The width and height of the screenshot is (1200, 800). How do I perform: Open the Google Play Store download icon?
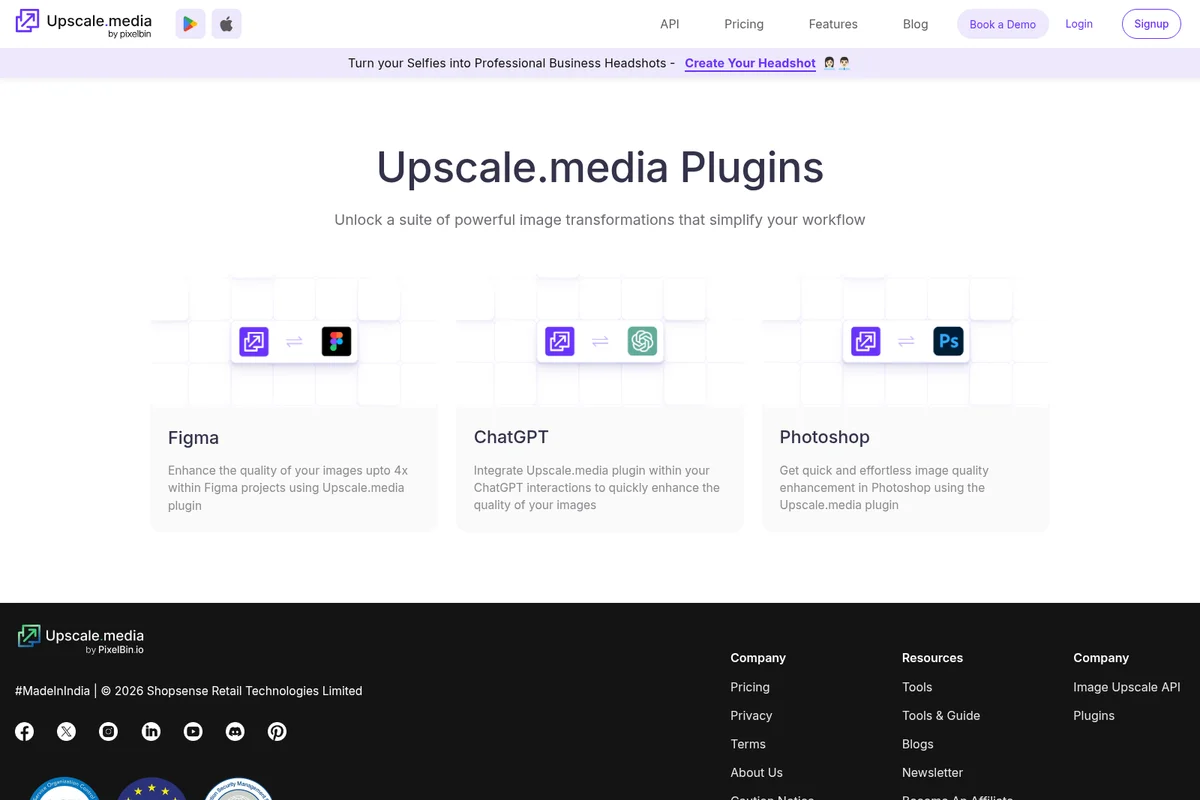[x=190, y=23]
